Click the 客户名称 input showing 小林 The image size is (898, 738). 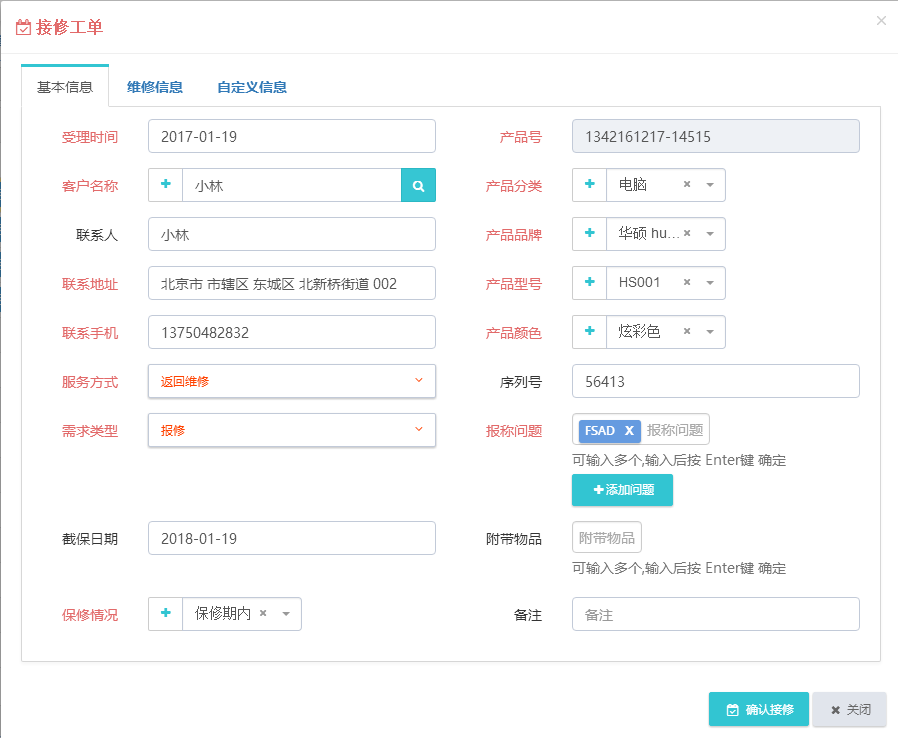click(x=292, y=185)
